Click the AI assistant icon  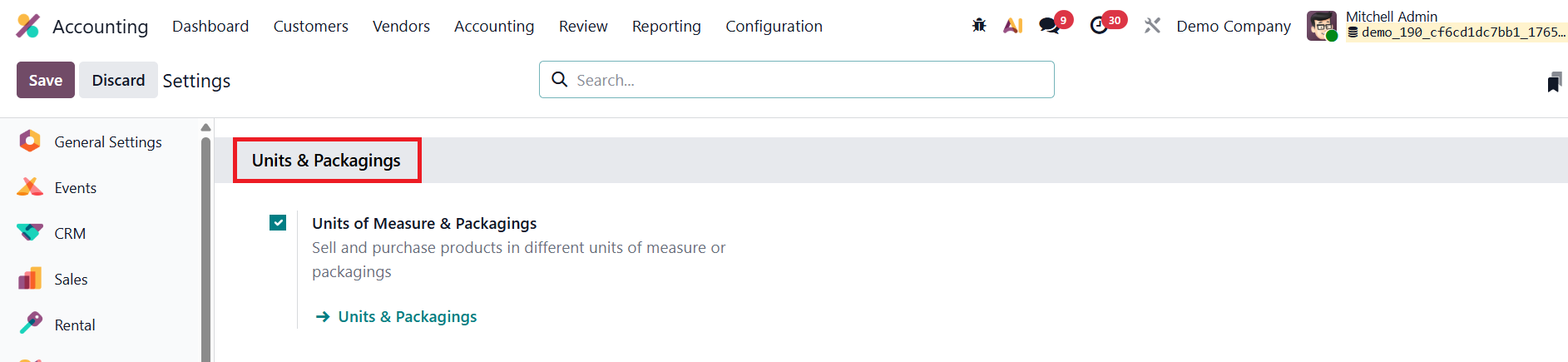point(1012,26)
